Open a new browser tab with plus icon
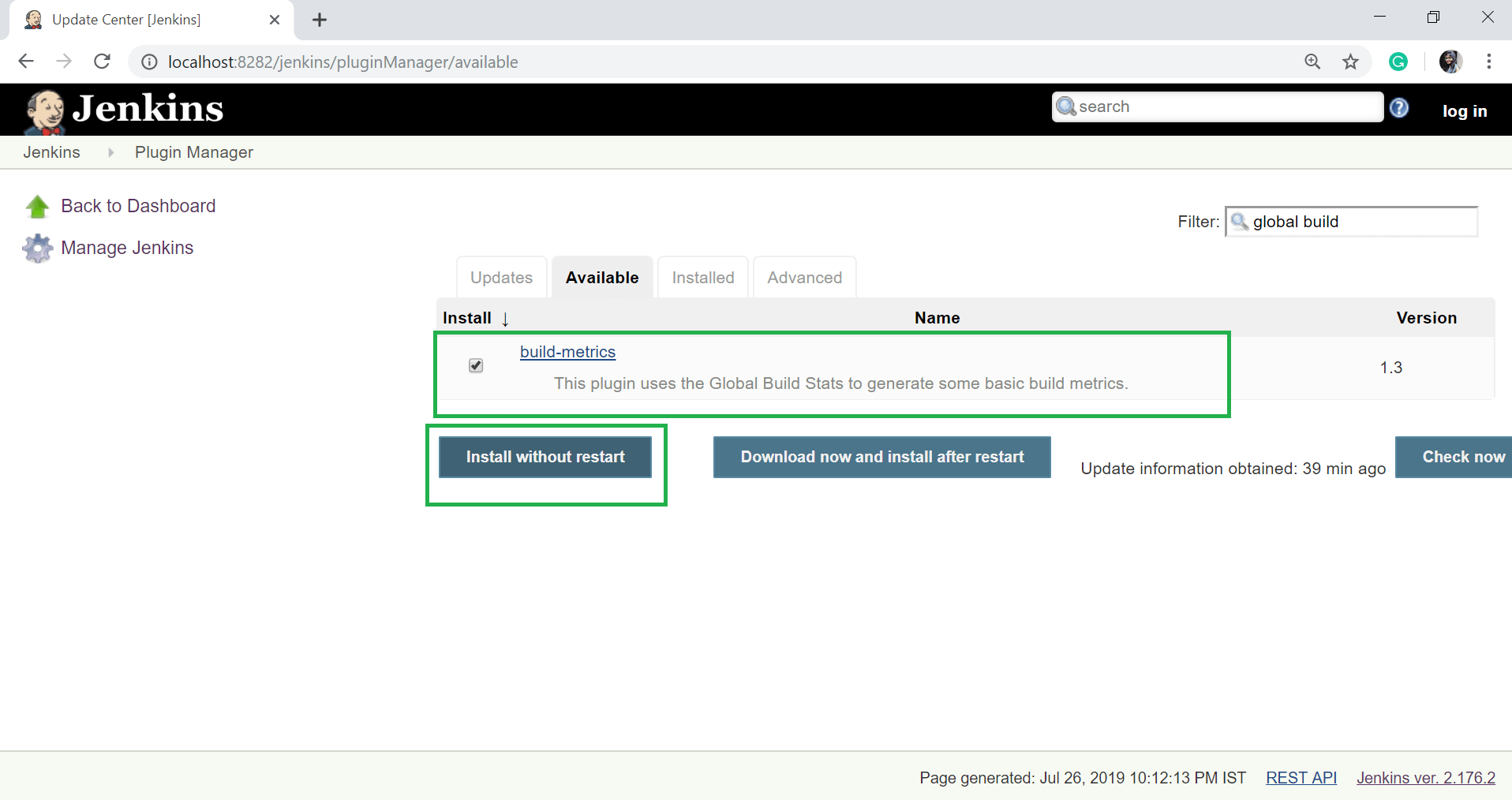Screen dimensions: 1512x800 pos(320,21)
